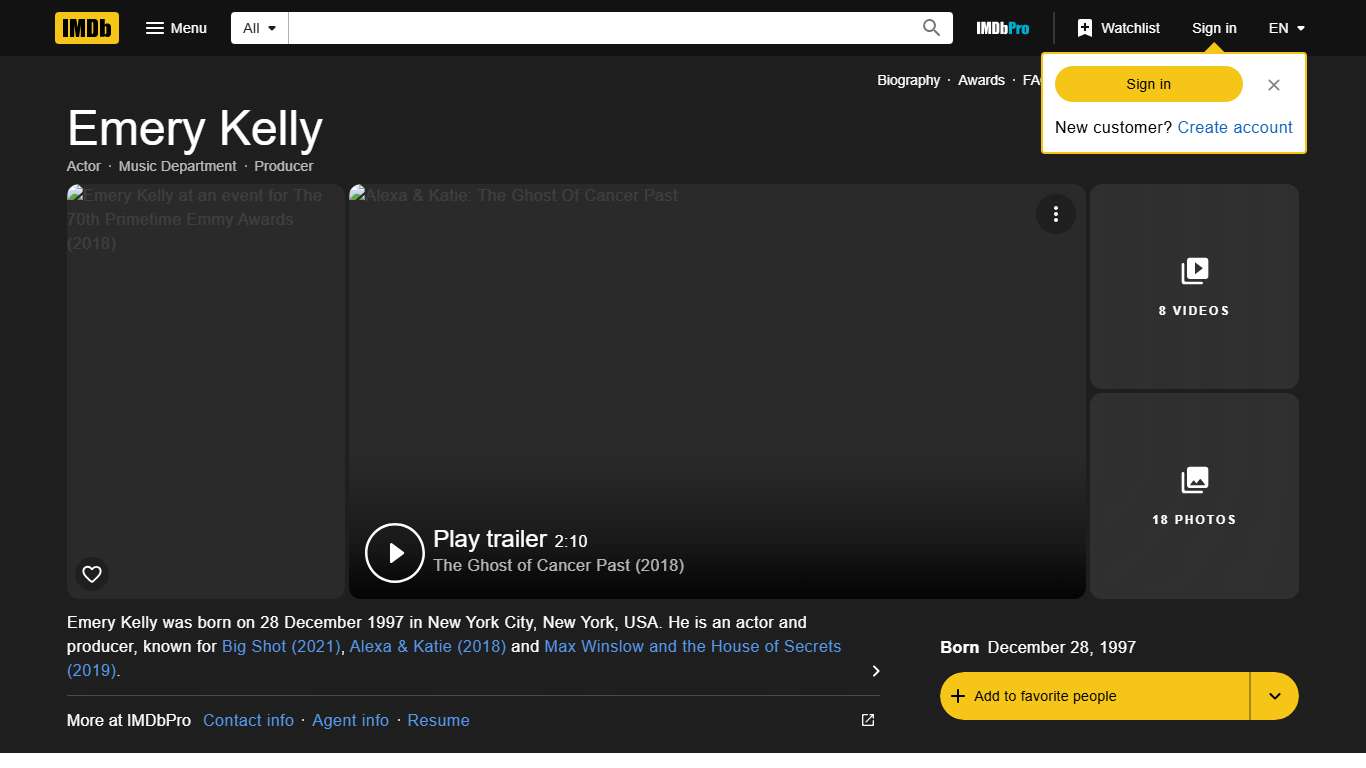Screen dimensions: 1366x768
Task: Expand the full biography chevron arrow
Action: (875, 671)
